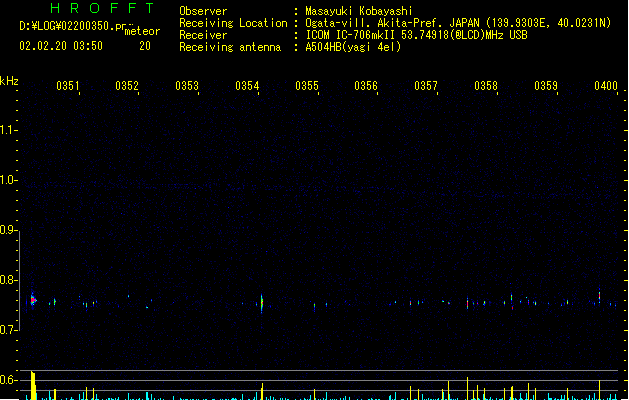Click the tall yellow level bar at the graph's left edge
The width and height of the screenshot is (629, 400).
pos(33,386)
